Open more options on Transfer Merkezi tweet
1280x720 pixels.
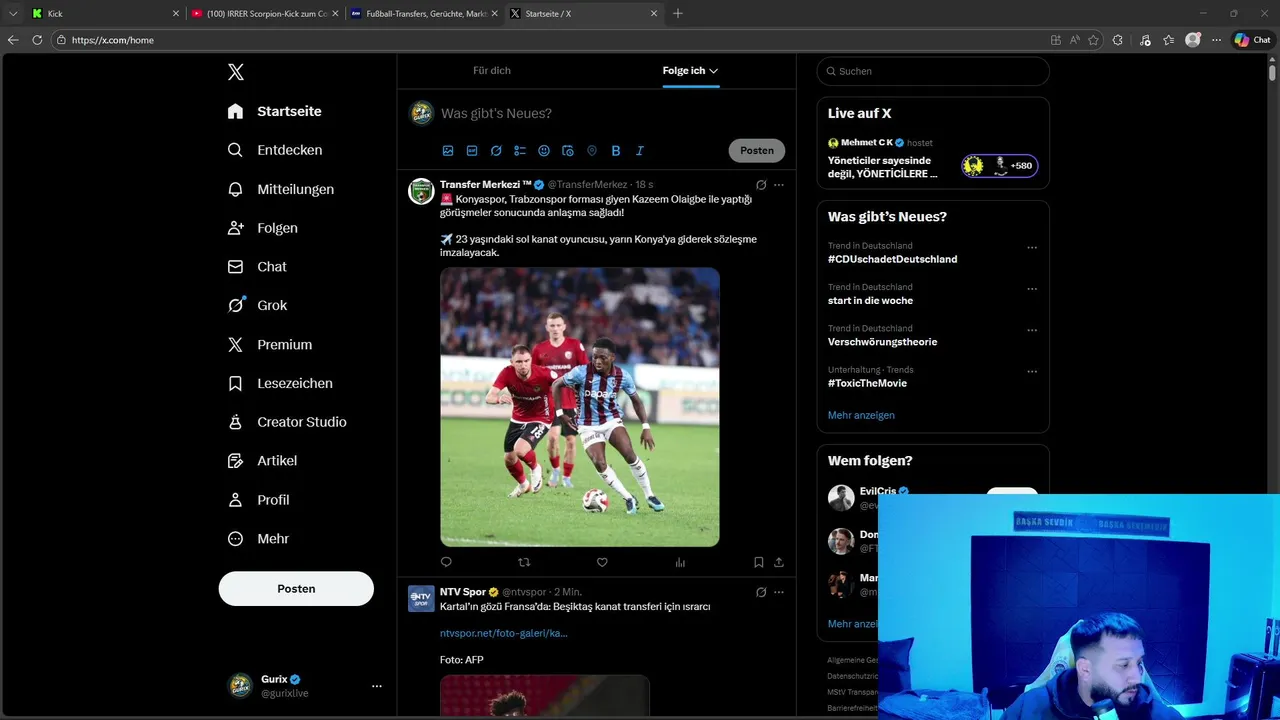(x=779, y=185)
